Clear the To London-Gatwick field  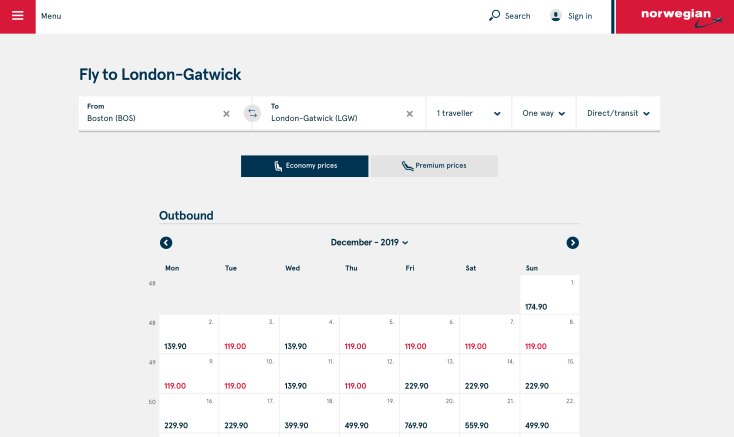tap(409, 114)
